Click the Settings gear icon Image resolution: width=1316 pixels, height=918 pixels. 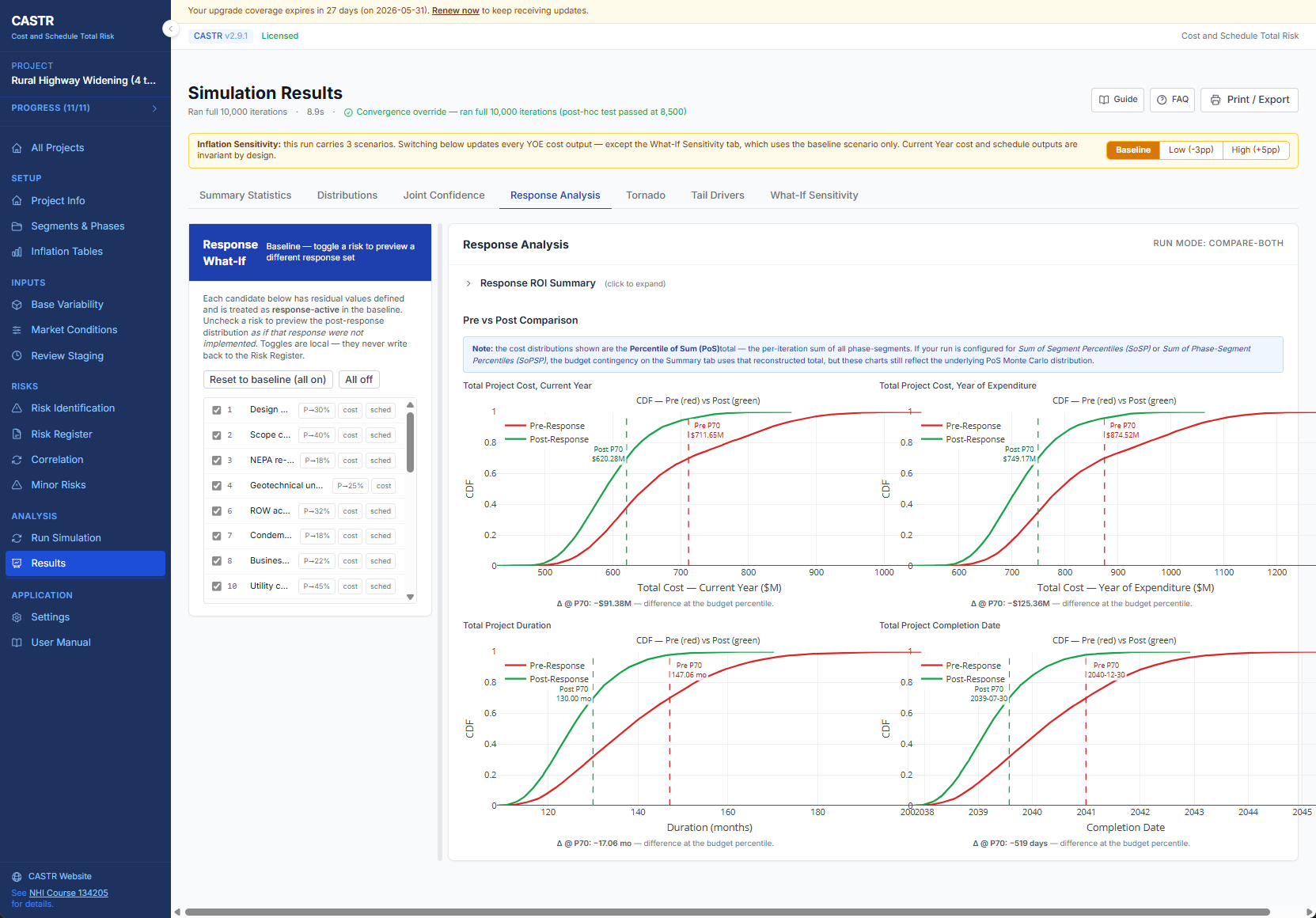pyautogui.click(x=17, y=617)
